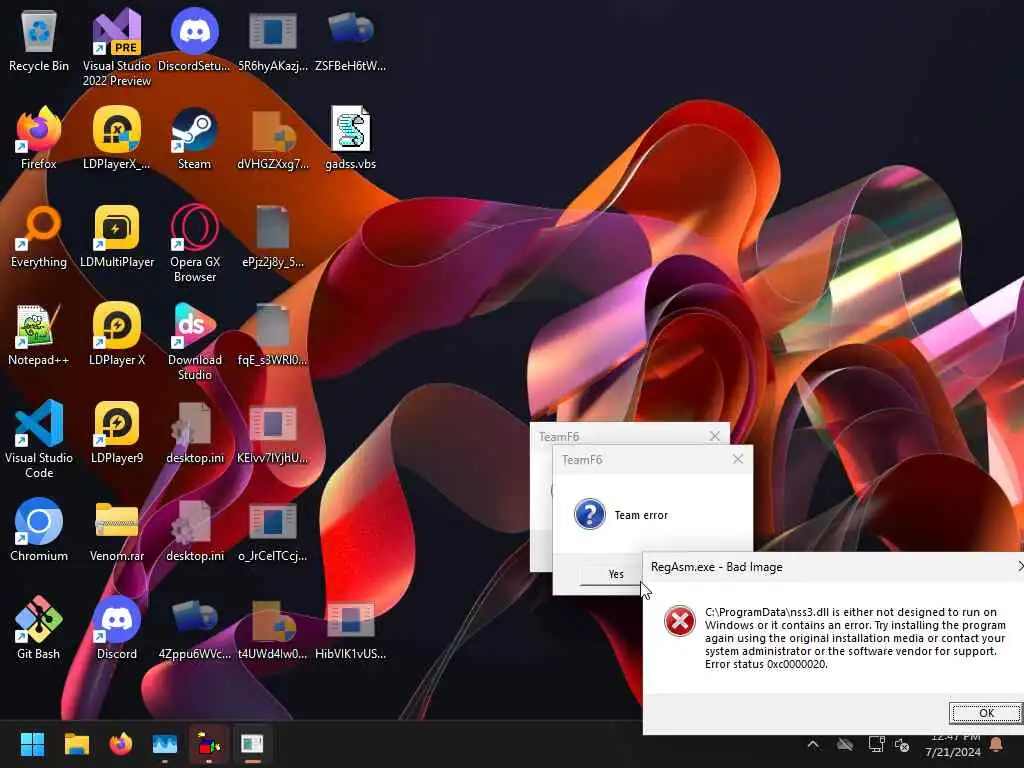This screenshot has width=1024, height=768.
Task: Open Firefox from the taskbar
Action: tap(120, 744)
